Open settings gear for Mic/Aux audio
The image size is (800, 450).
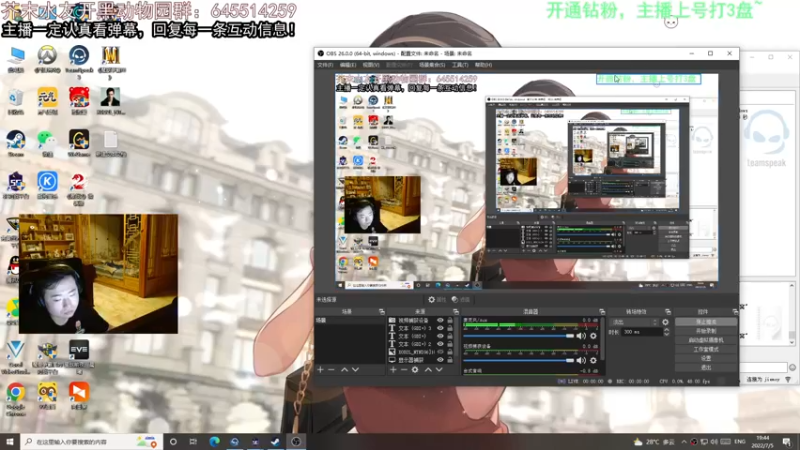pos(593,336)
